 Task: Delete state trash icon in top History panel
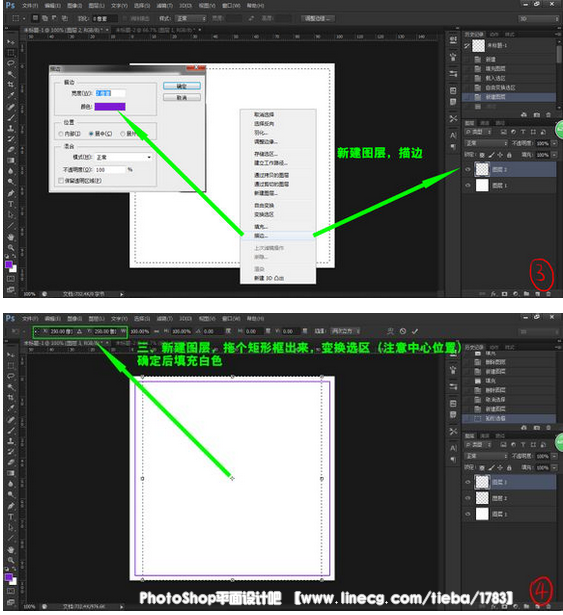click(548, 115)
